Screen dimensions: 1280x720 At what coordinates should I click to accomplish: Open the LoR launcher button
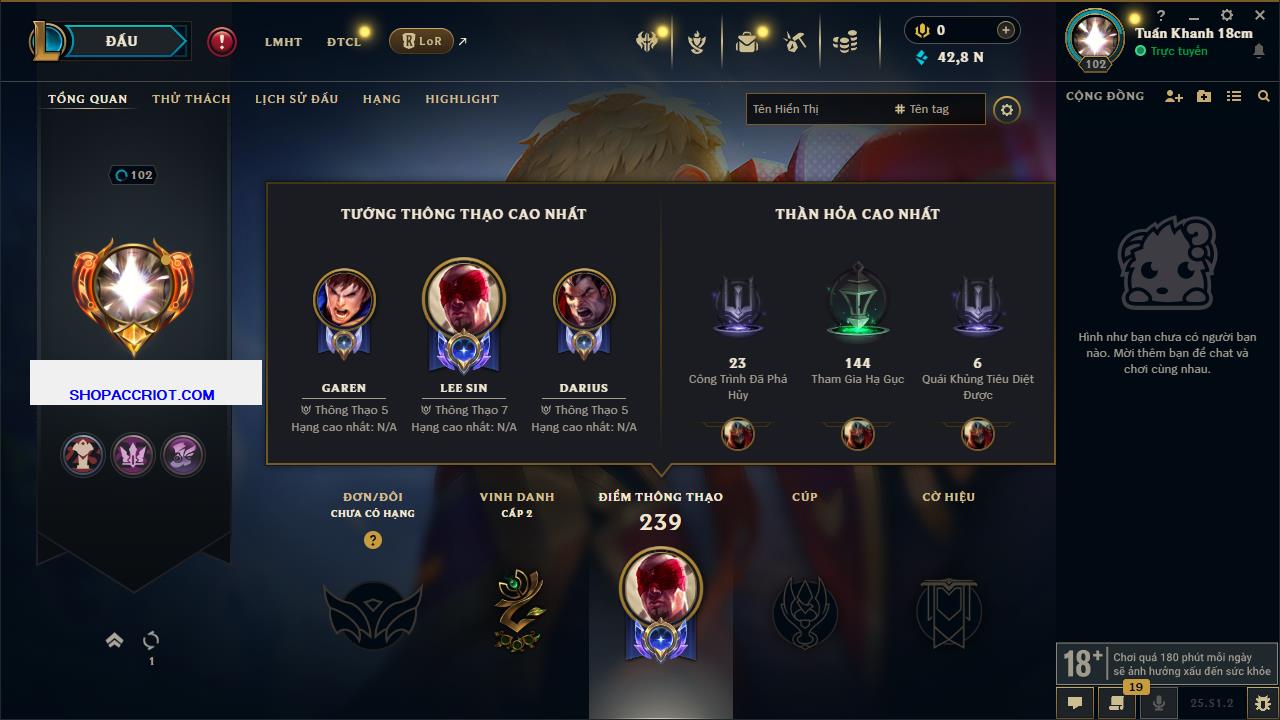421,41
